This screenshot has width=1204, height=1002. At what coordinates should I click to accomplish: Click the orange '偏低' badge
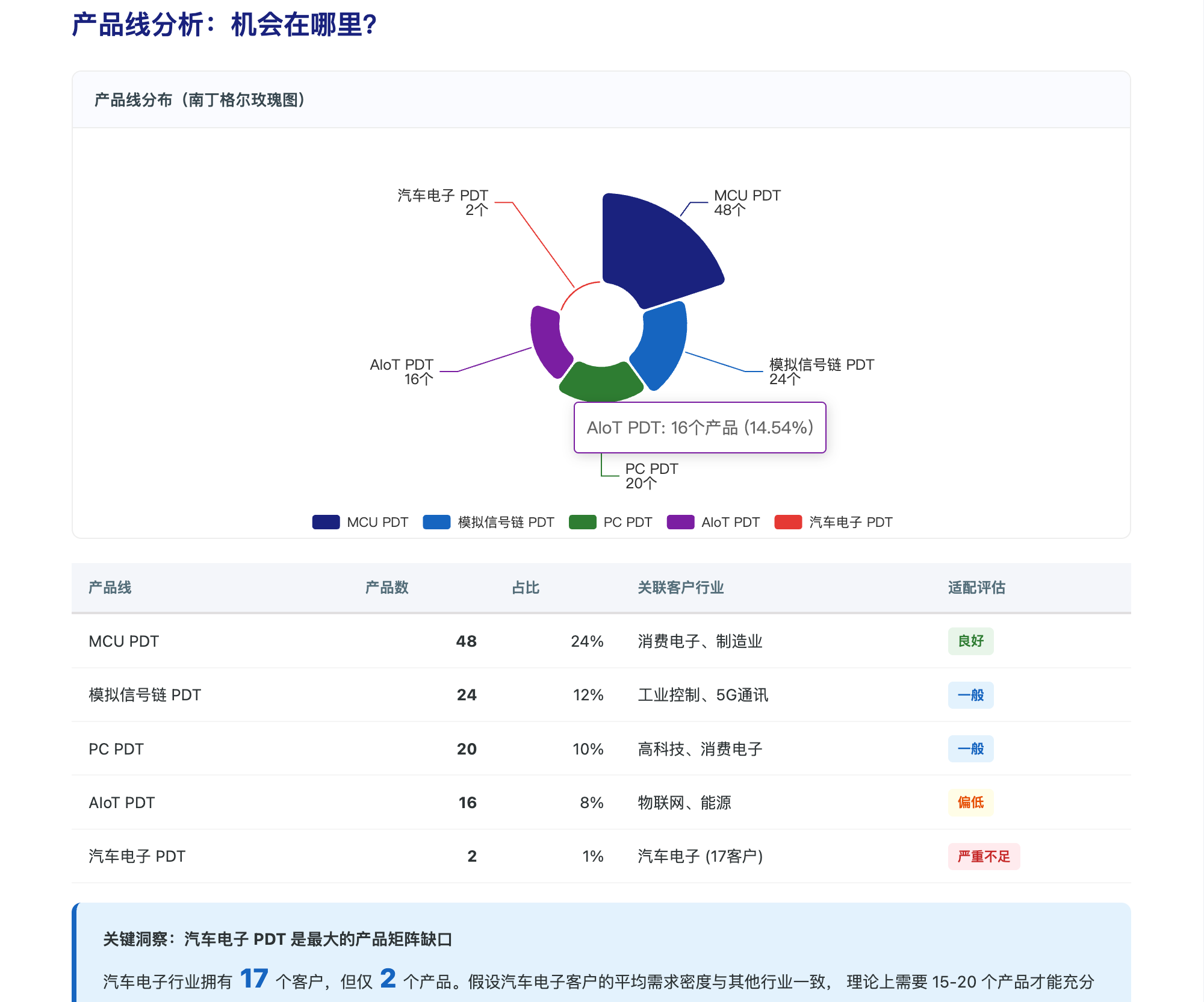pos(970,803)
